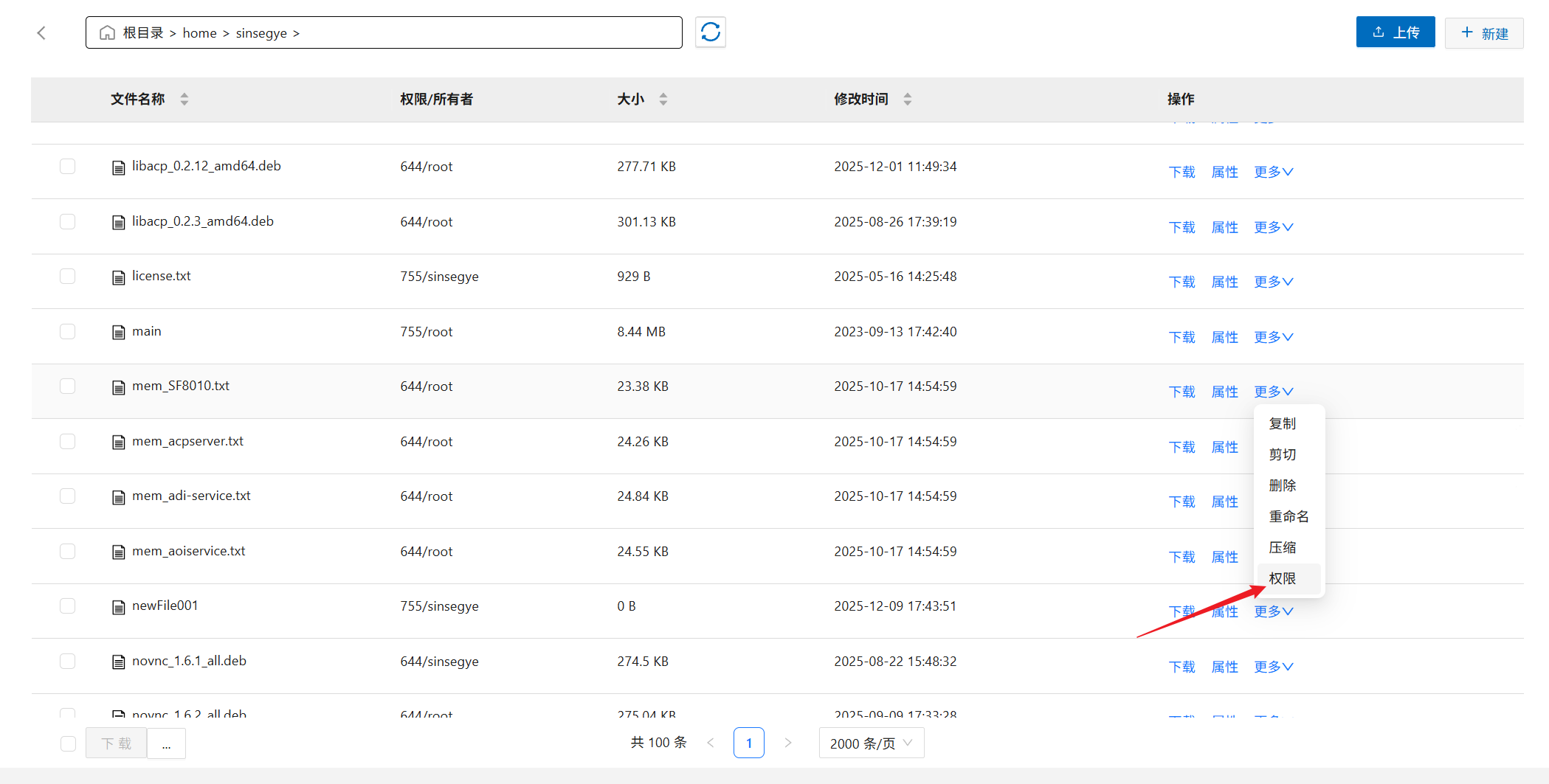Go back using the left arrow icon

41,33
